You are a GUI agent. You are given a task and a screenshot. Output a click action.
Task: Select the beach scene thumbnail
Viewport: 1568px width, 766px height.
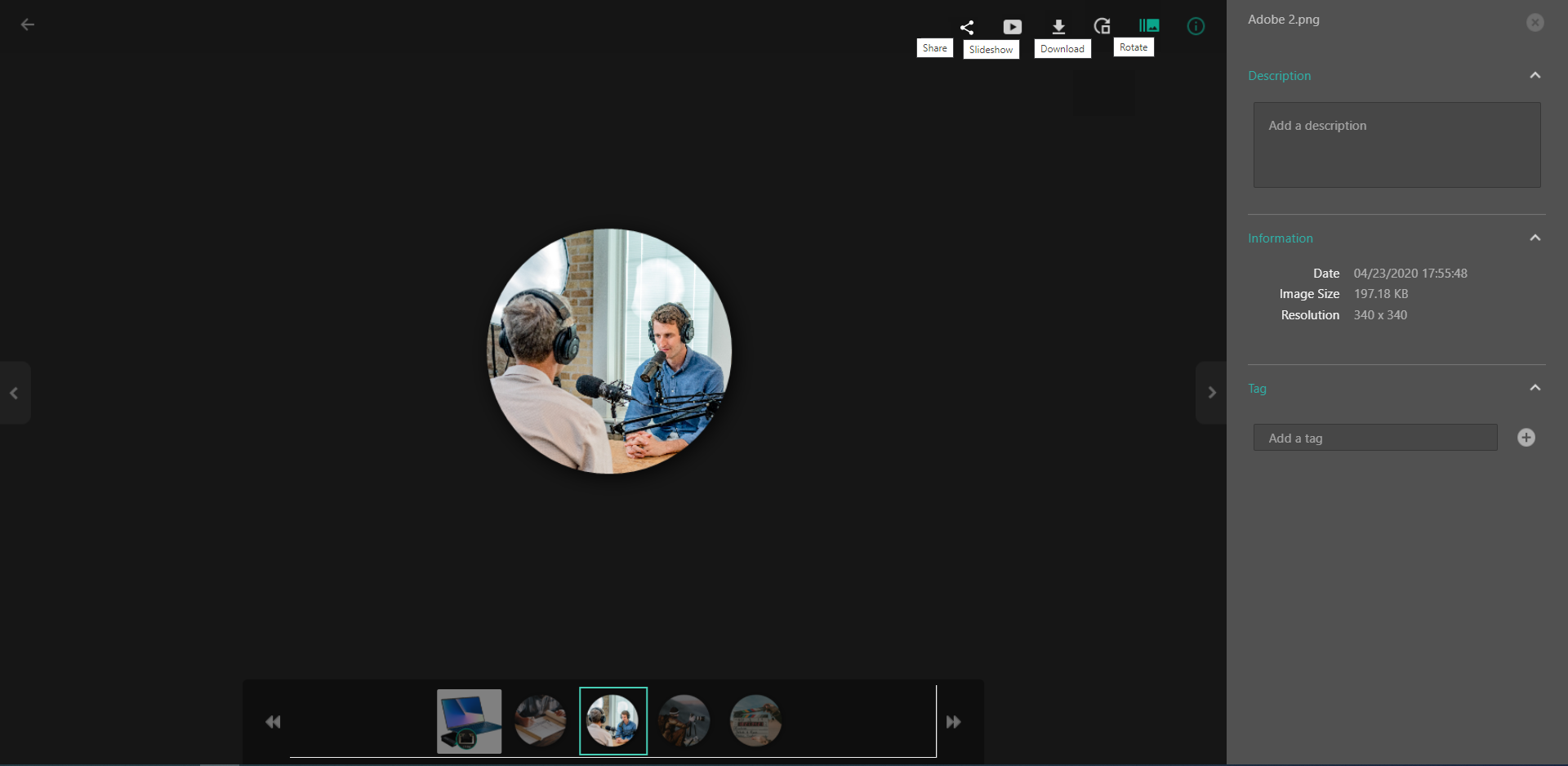pyautogui.click(x=755, y=721)
